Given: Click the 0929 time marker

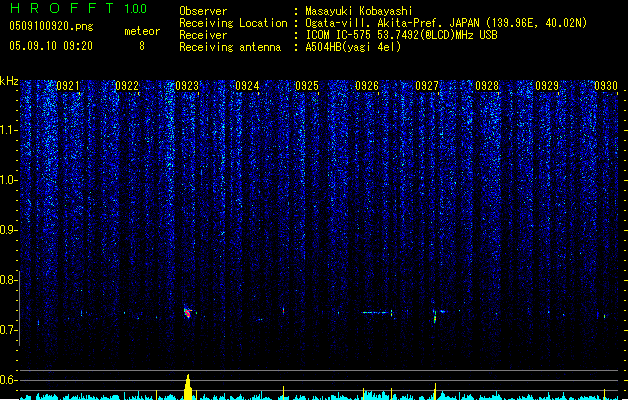Looking at the screenshot, I should (x=547, y=86).
